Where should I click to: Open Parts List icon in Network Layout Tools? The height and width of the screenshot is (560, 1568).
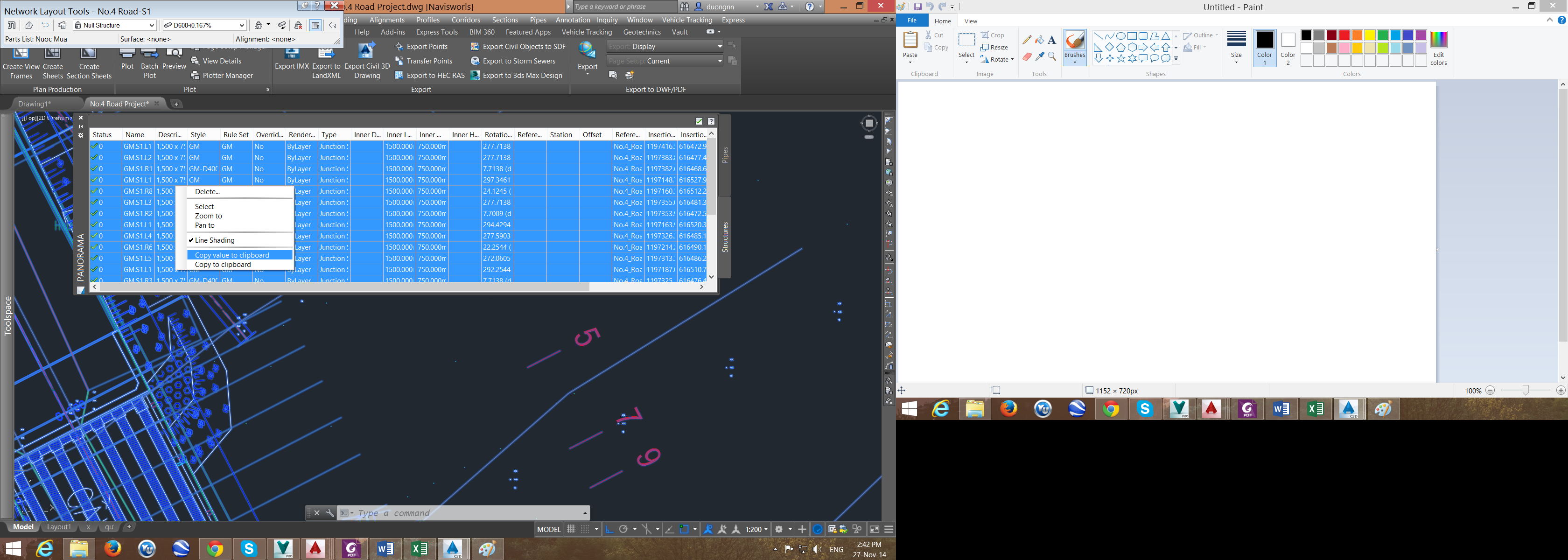pyautogui.click(x=62, y=26)
